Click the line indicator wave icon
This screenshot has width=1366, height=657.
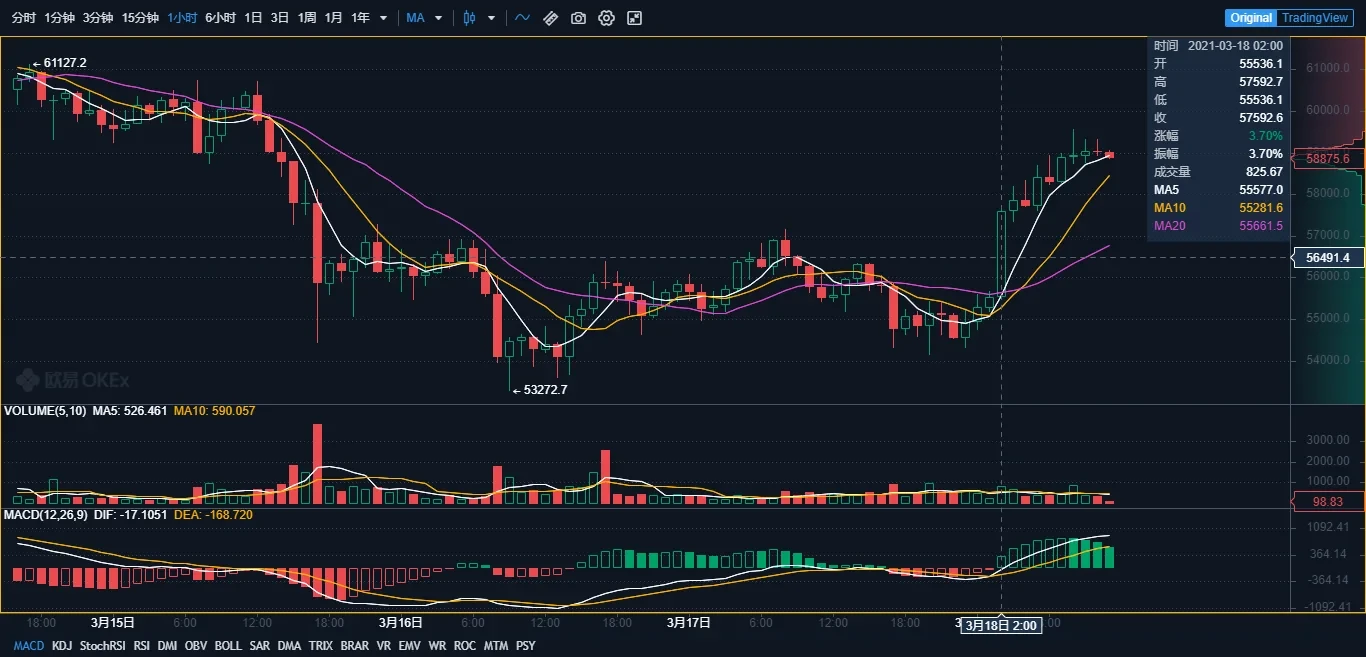pos(522,18)
